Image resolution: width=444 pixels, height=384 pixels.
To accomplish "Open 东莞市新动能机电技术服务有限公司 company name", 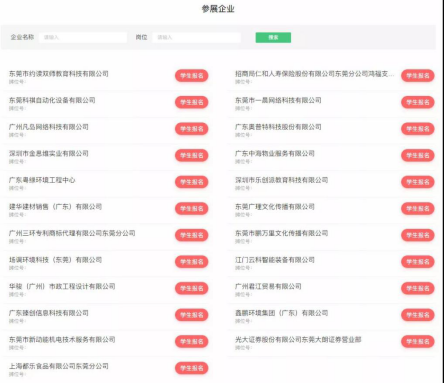I will click(x=62, y=340).
